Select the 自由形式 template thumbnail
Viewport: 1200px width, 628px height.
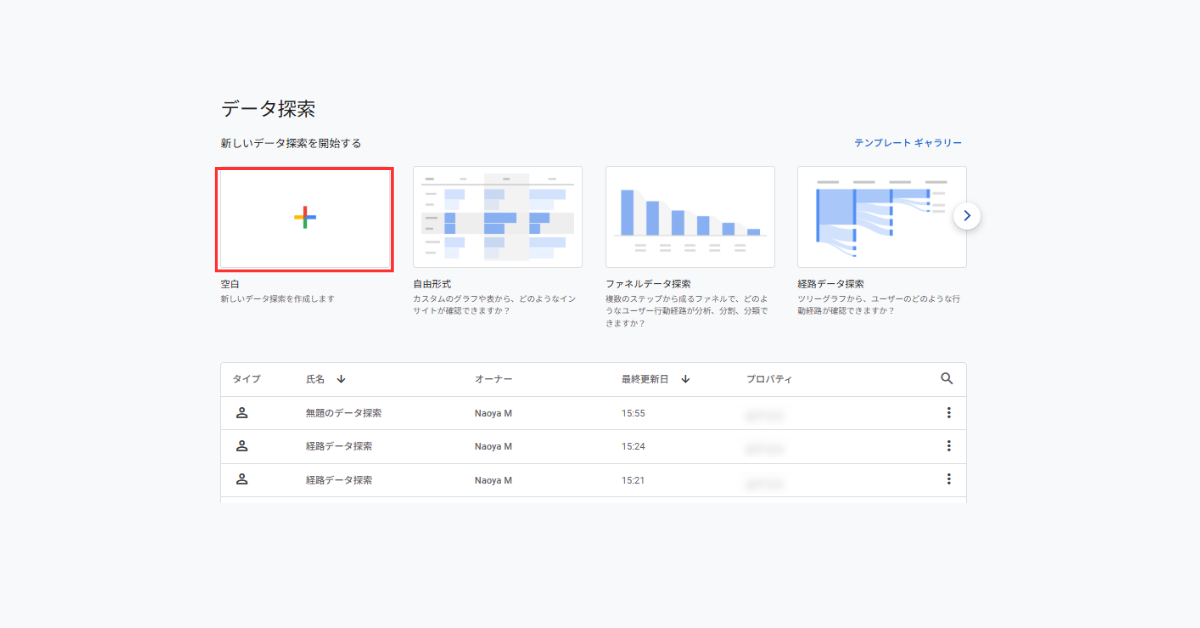[497, 217]
